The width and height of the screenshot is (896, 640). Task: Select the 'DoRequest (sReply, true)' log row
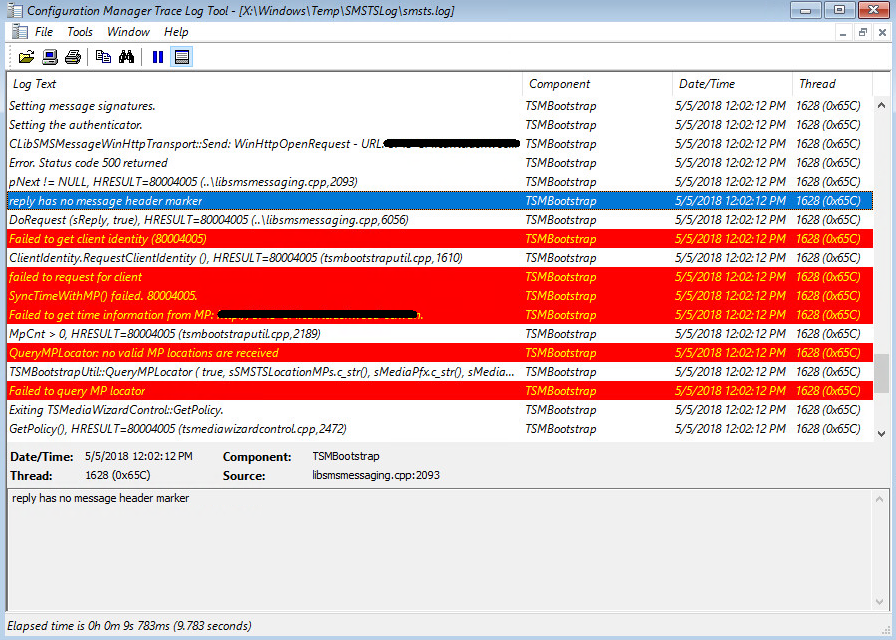440,219
